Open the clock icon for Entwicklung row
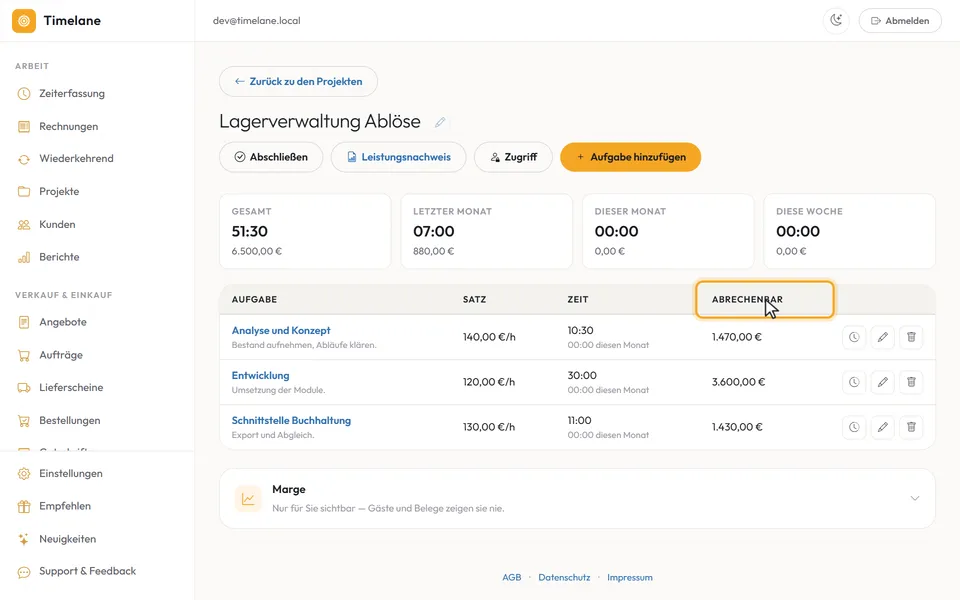Screen dimensions: 960x600 [x=853, y=382]
